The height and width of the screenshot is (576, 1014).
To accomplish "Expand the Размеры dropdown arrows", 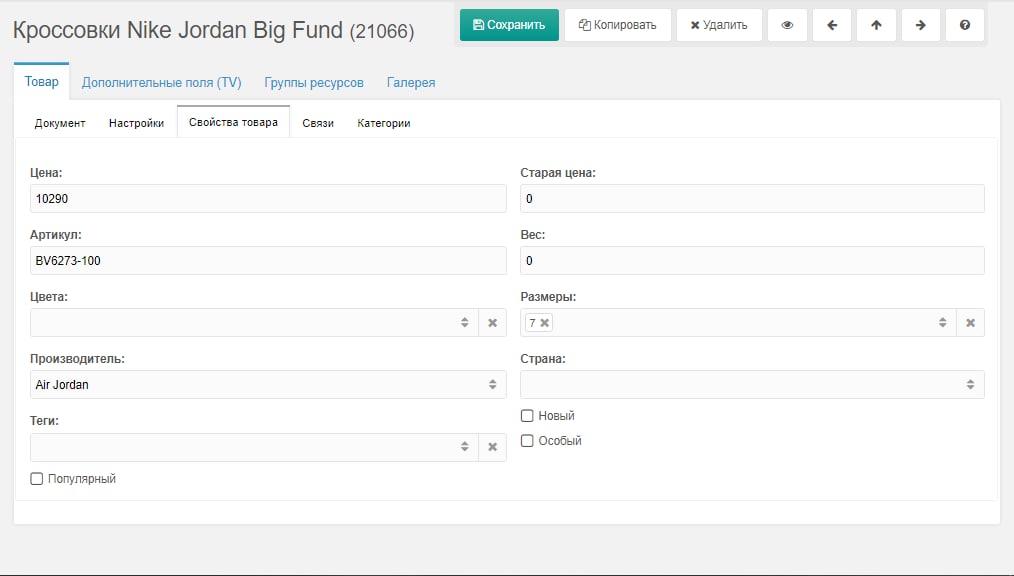I will click(943, 323).
